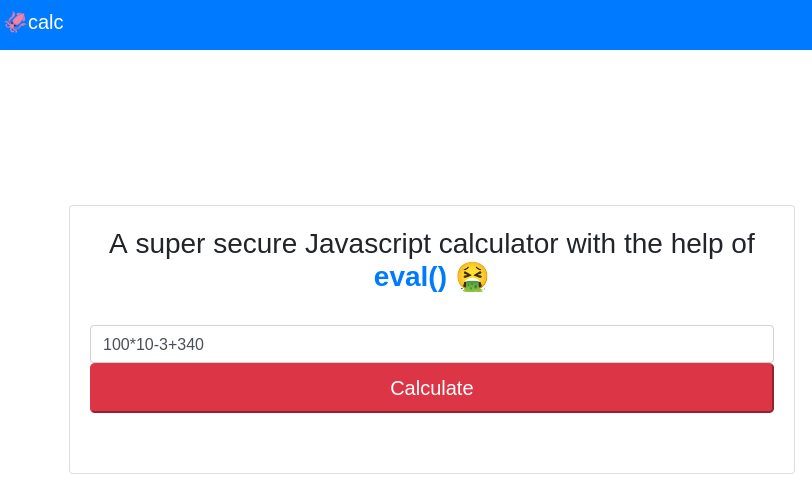Click the nauseated face emoji
Viewport: 812px width, 504px height.
coord(472,277)
